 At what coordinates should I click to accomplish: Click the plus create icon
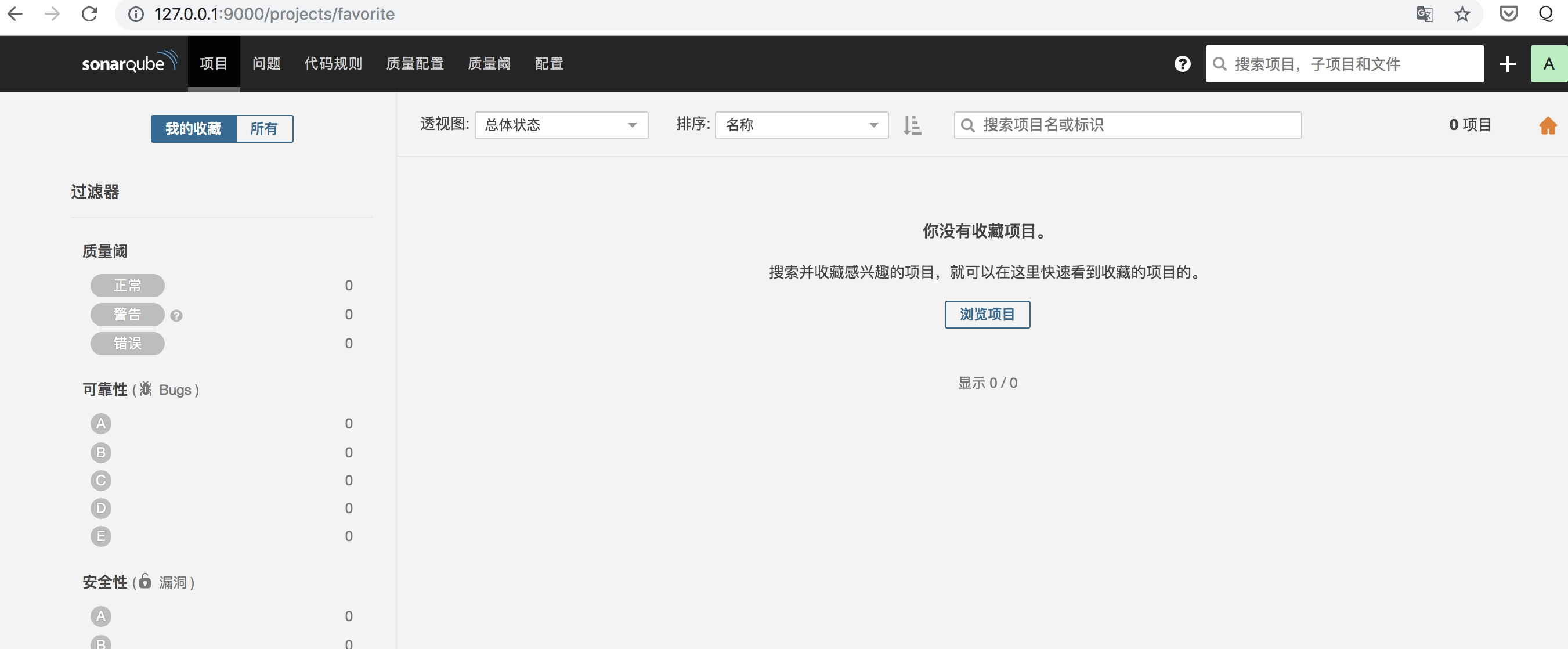tap(1507, 64)
